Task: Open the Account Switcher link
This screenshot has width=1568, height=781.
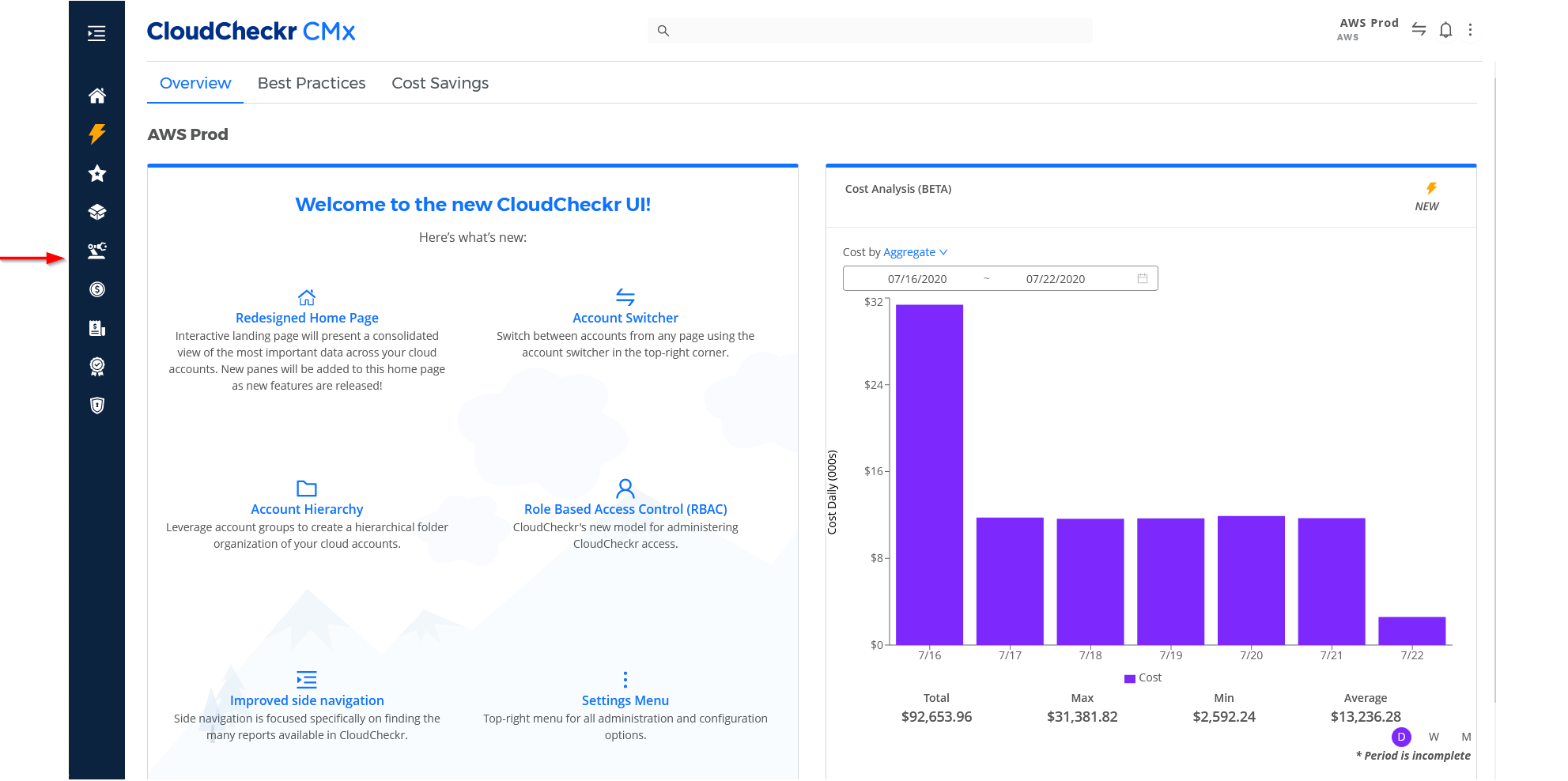Action: coord(625,318)
